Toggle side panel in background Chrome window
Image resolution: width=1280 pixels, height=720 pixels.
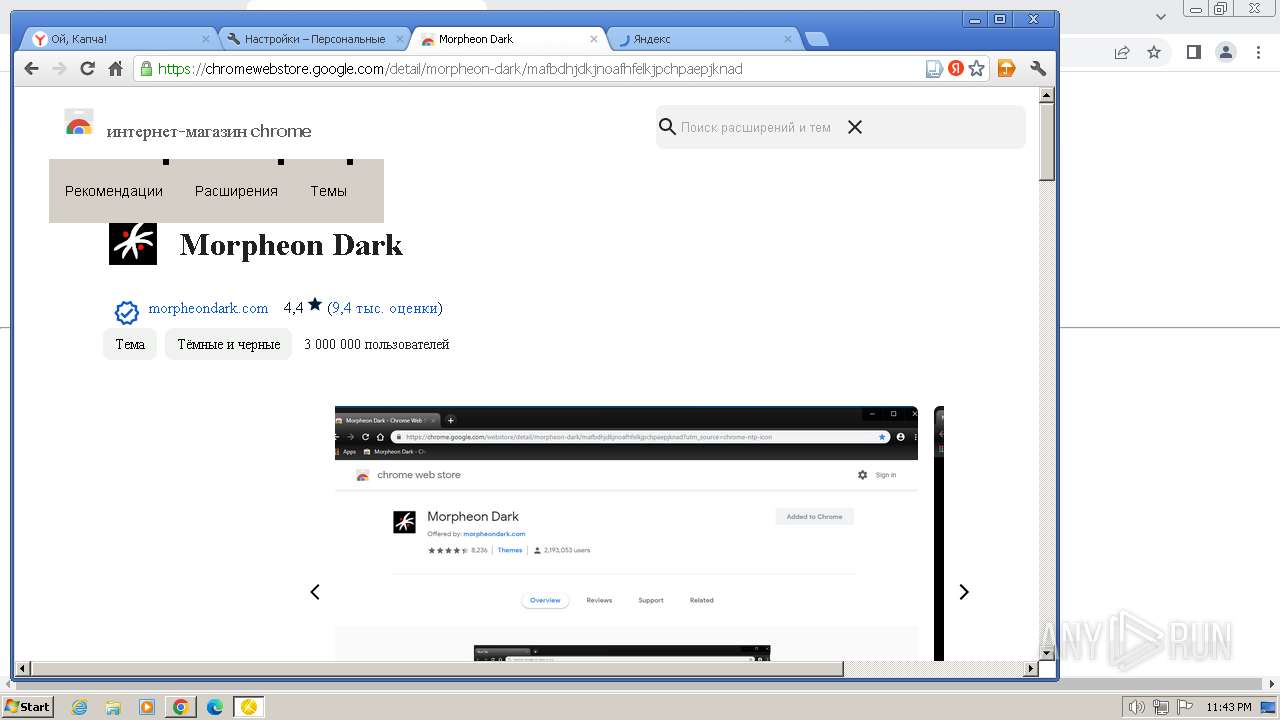(x=1194, y=52)
